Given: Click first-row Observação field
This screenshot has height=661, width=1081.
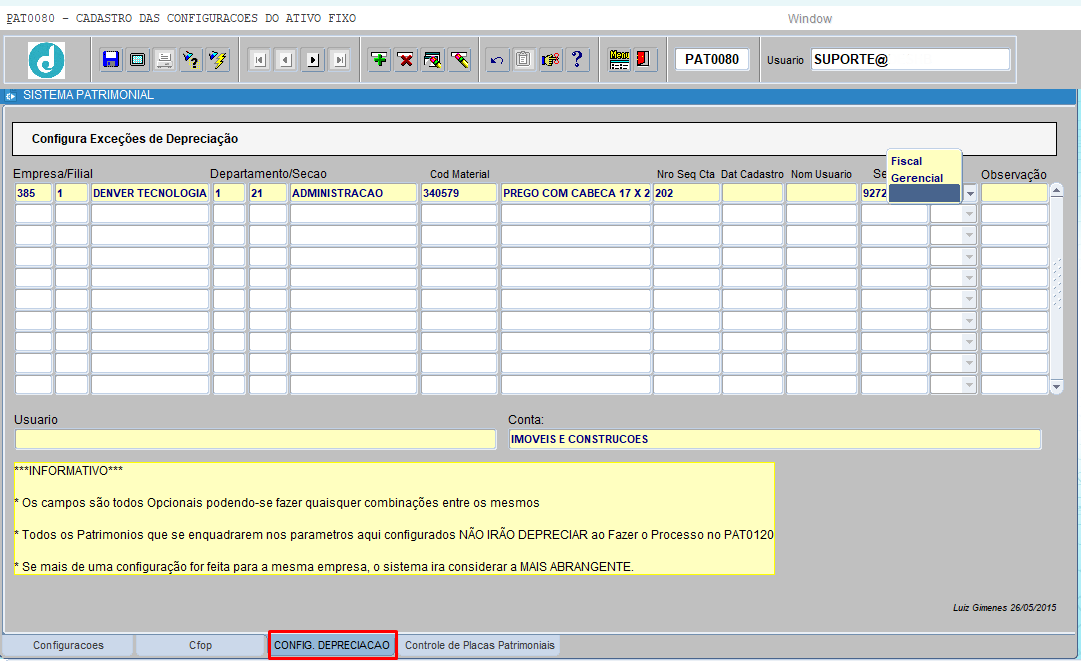Looking at the screenshot, I should (x=1014, y=193).
